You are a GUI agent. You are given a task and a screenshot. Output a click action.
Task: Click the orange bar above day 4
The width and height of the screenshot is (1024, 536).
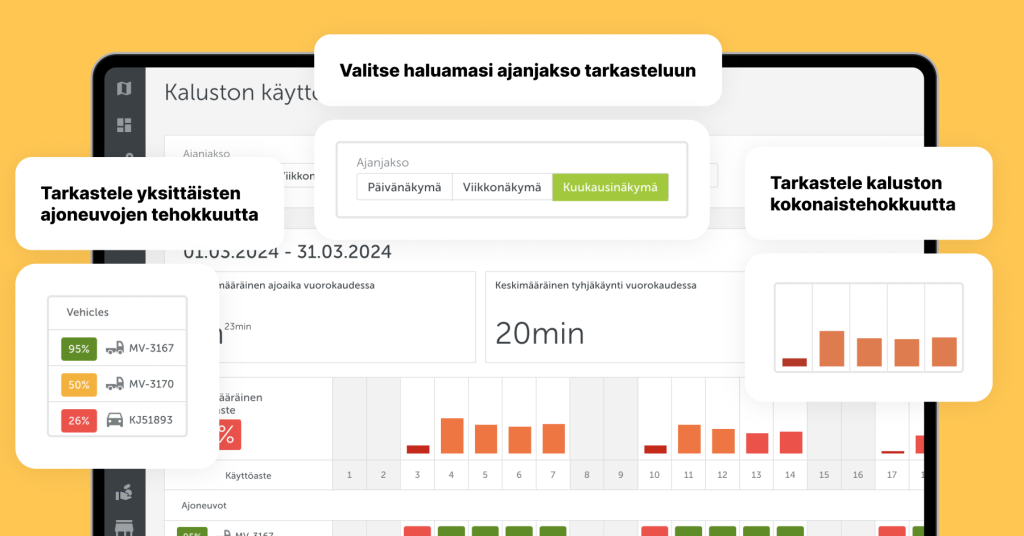[x=452, y=435]
